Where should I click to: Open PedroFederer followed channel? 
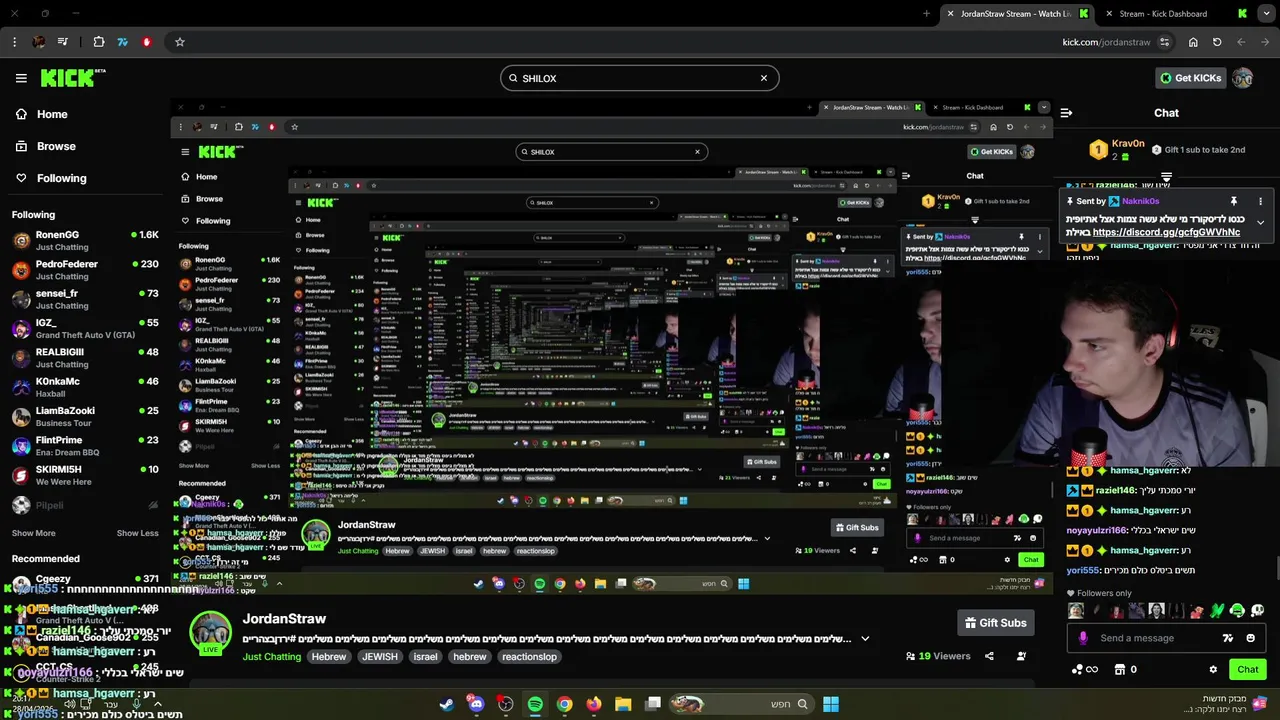tap(85, 270)
